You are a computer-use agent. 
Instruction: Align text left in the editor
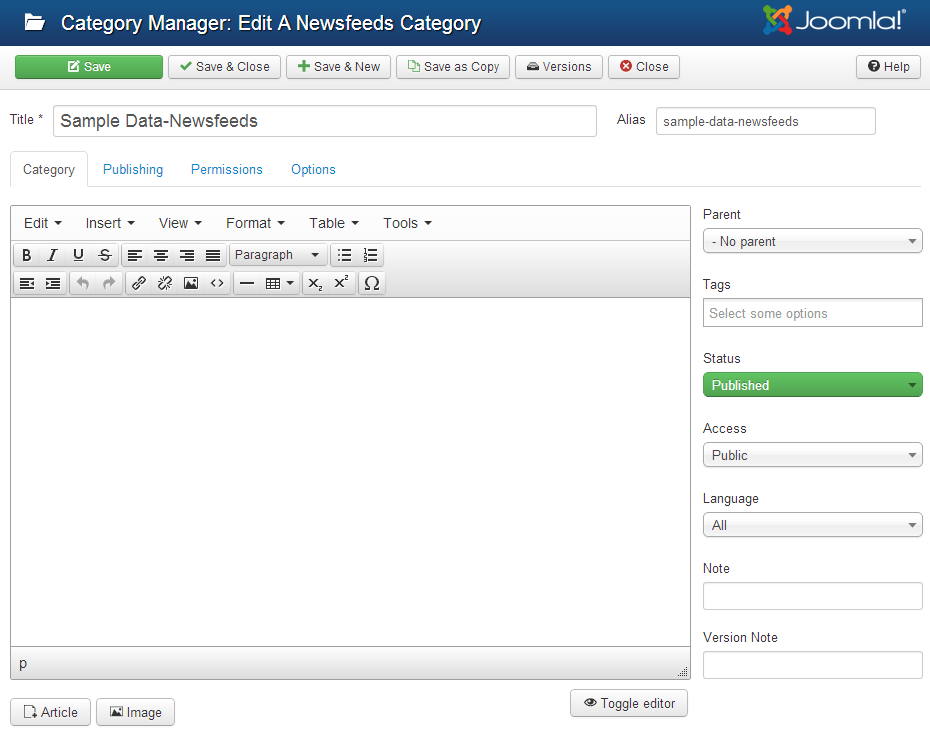click(x=135, y=255)
